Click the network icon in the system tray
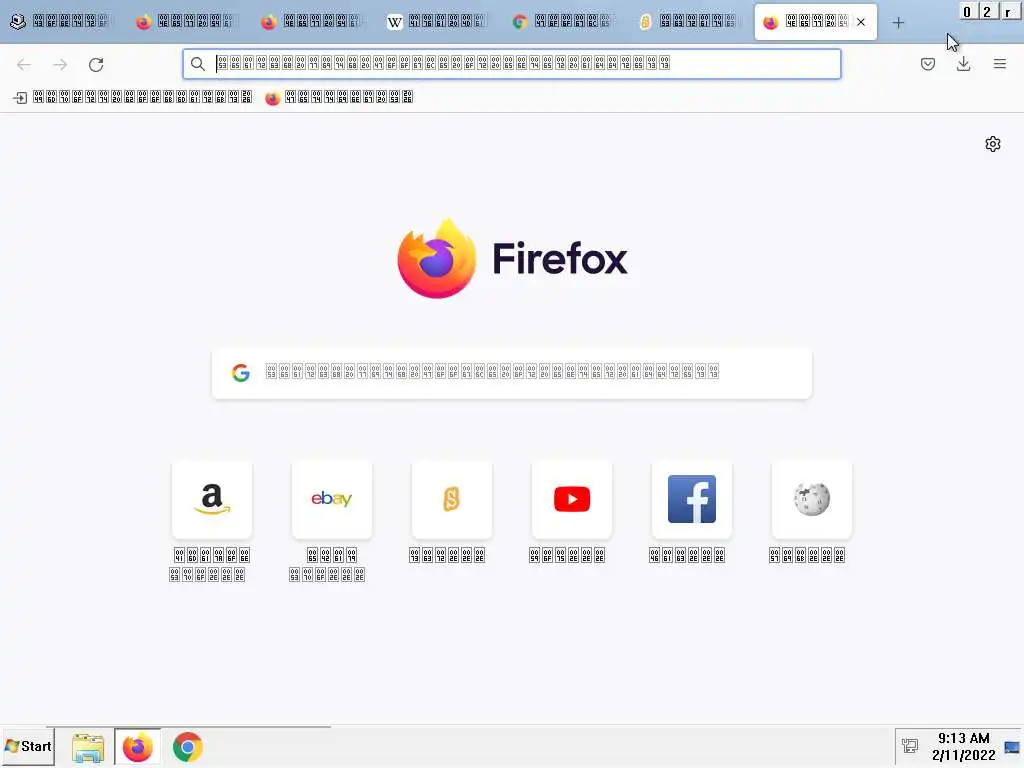 [x=910, y=746]
